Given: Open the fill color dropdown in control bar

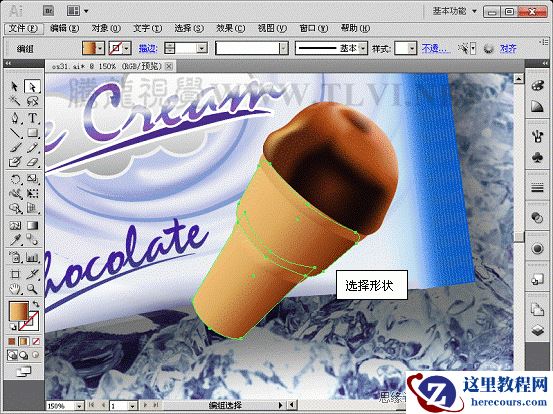Looking at the screenshot, I should coord(101,48).
